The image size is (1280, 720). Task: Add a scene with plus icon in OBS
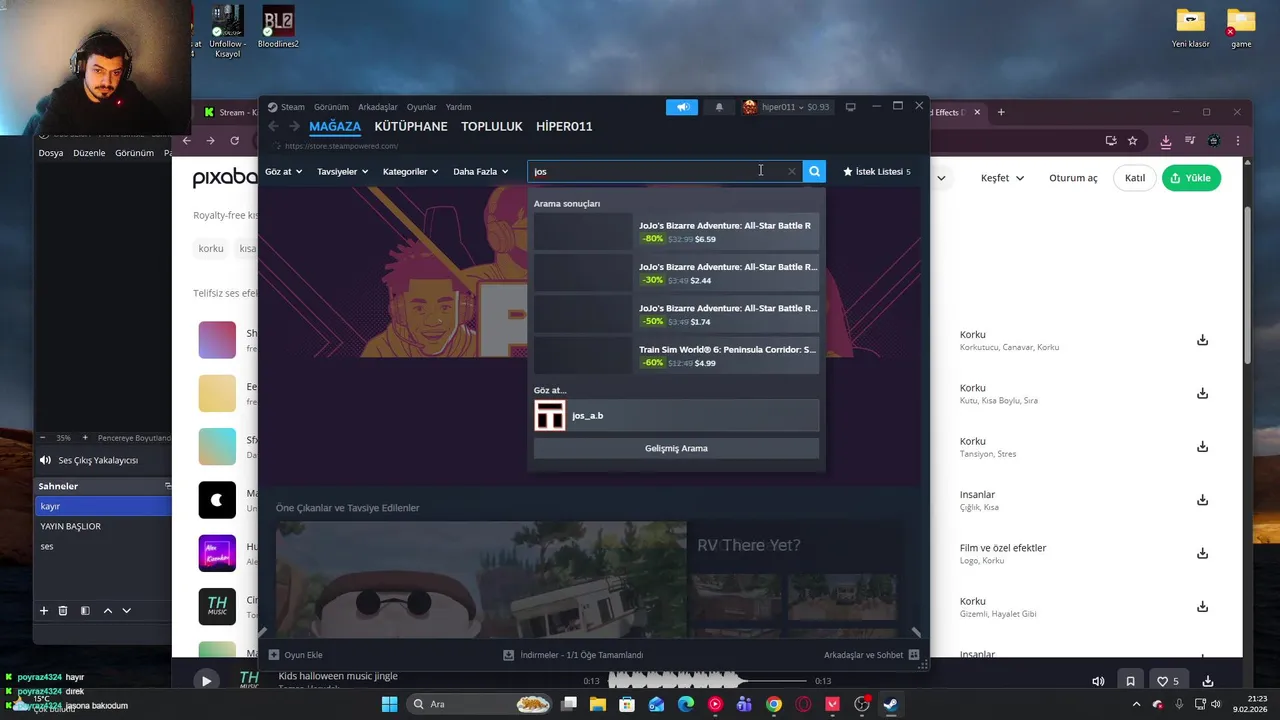[x=43, y=610]
